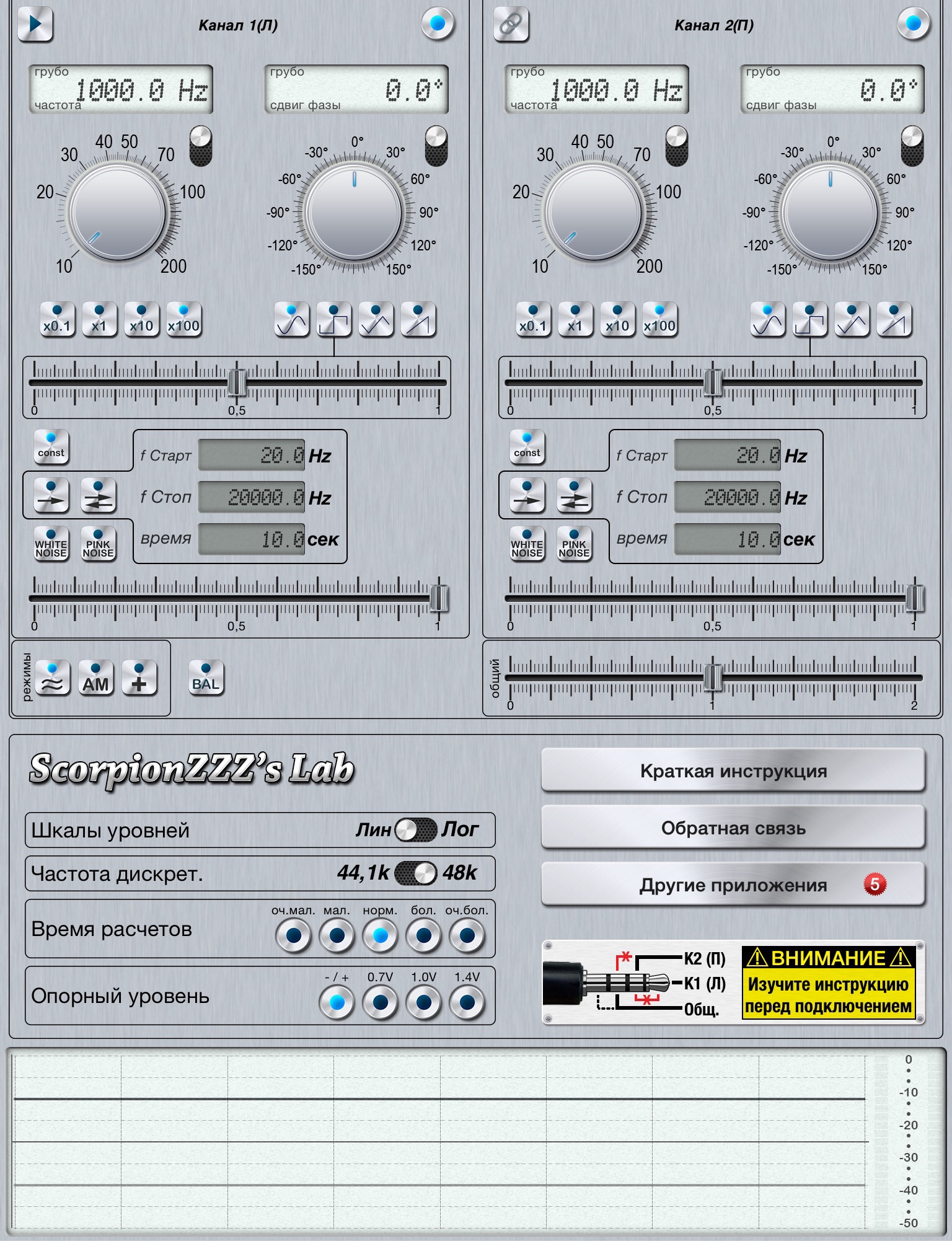
Task: Select оч.бол. calculation time option
Action: pos(467,935)
